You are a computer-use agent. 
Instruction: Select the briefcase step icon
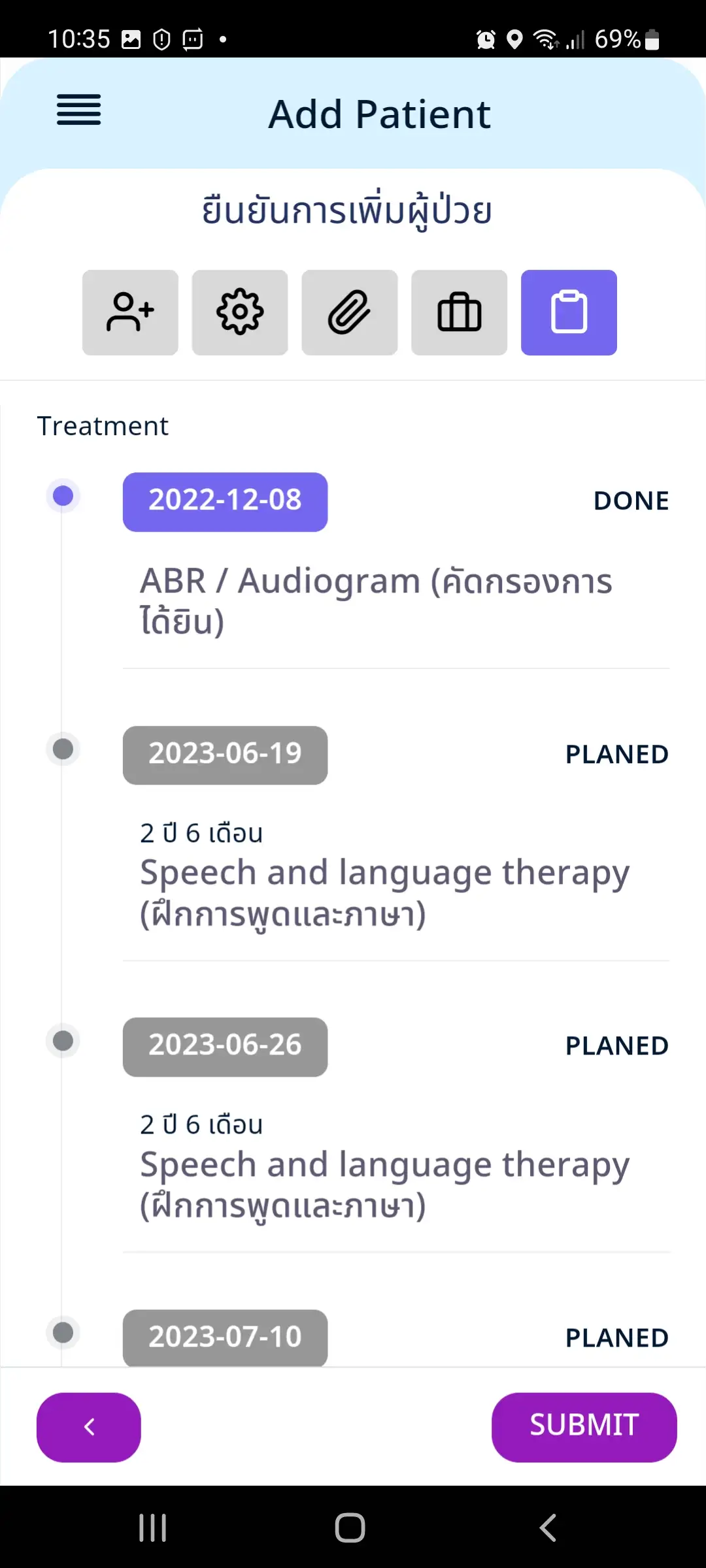click(460, 312)
